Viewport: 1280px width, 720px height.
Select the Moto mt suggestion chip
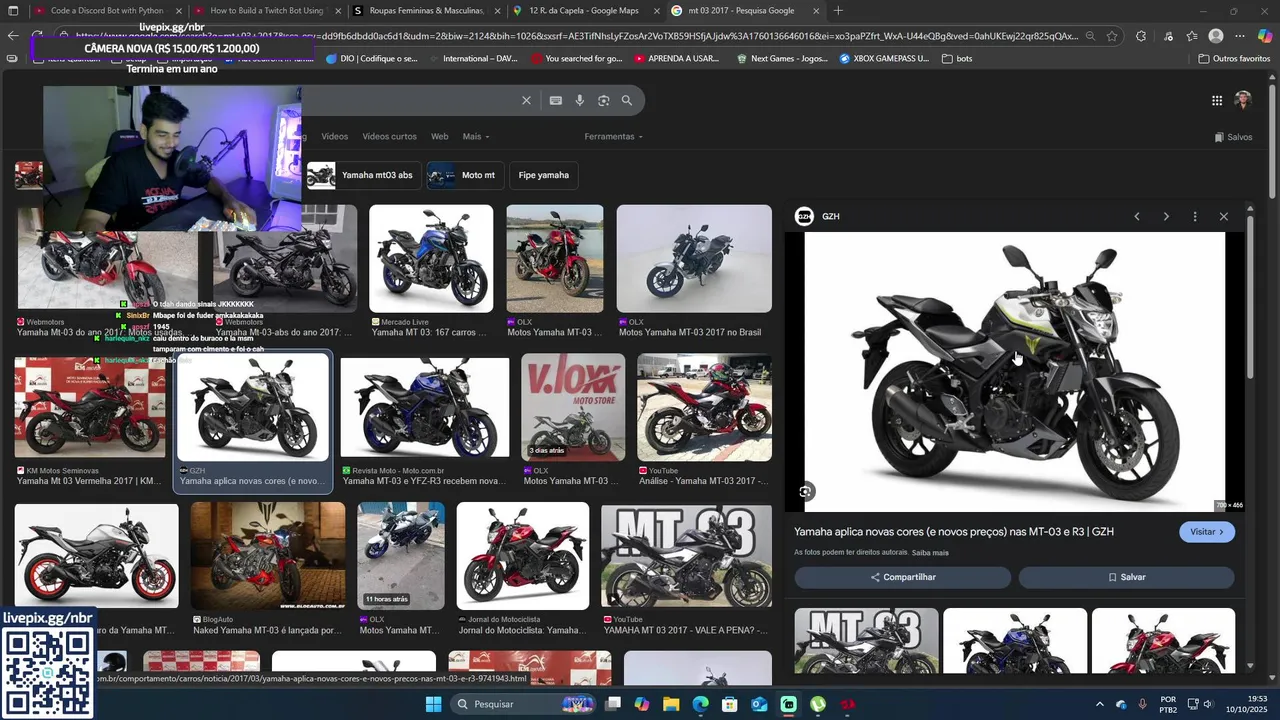coord(465,175)
